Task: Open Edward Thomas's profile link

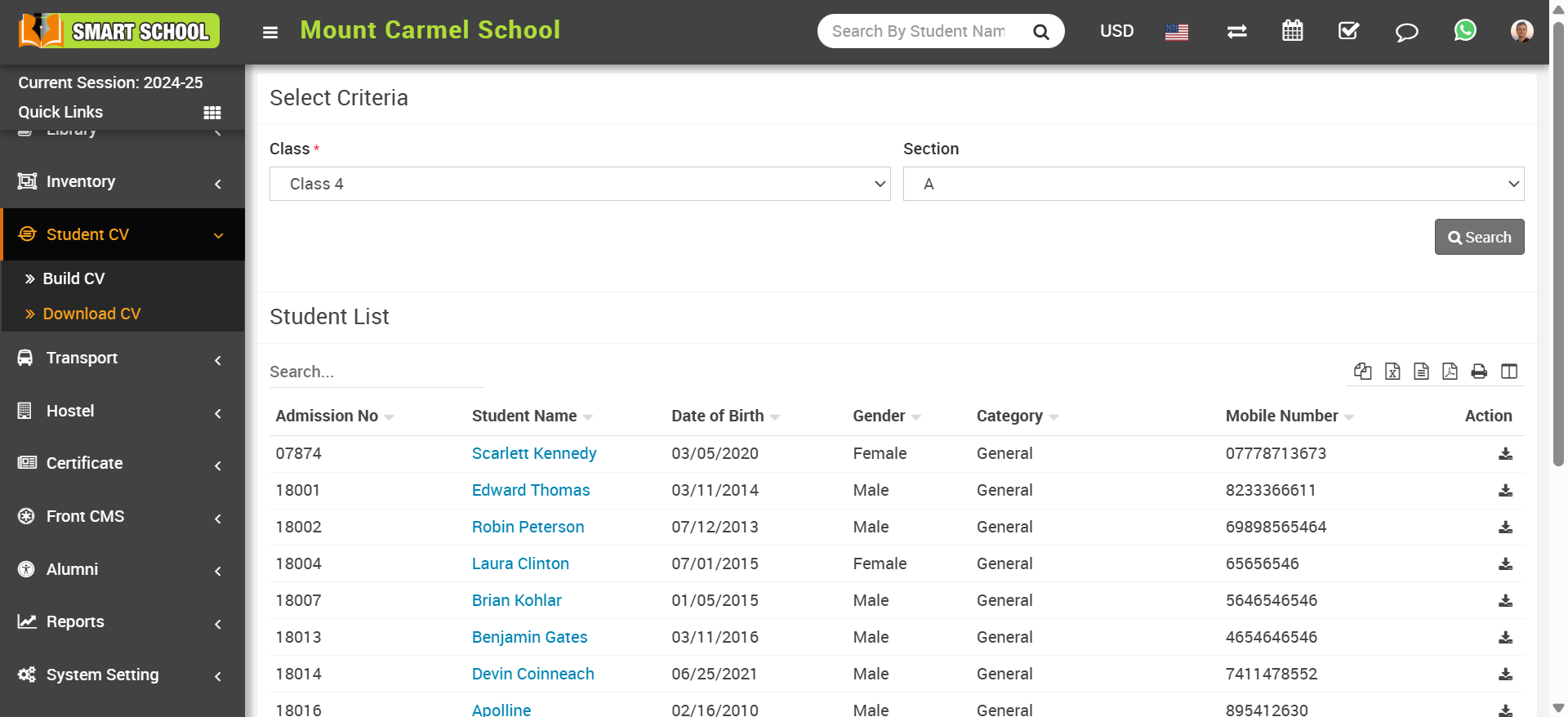Action: [x=531, y=490]
